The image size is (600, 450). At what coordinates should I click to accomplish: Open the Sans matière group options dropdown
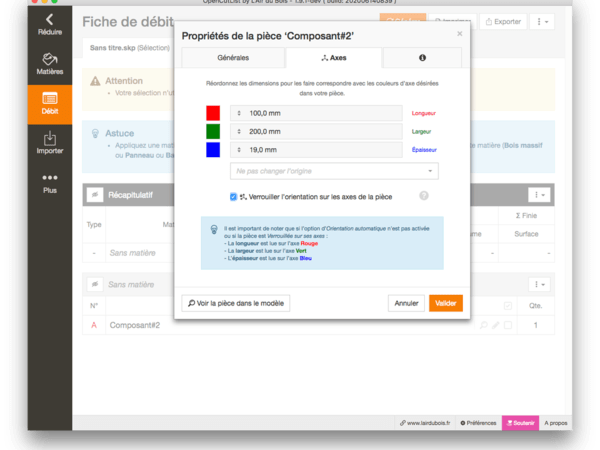[x=541, y=284]
